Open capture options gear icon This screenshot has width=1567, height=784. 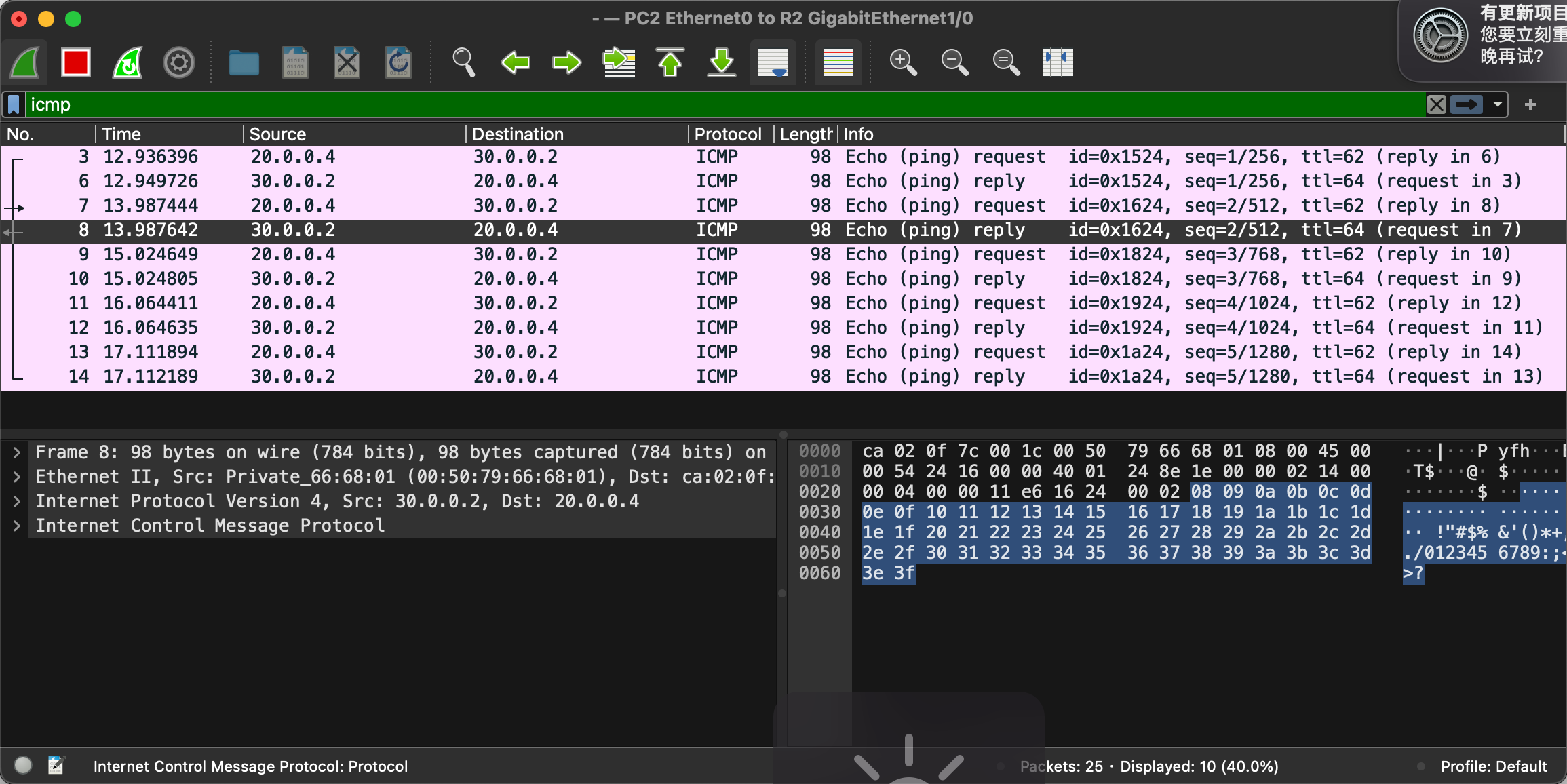click(179, 63)
